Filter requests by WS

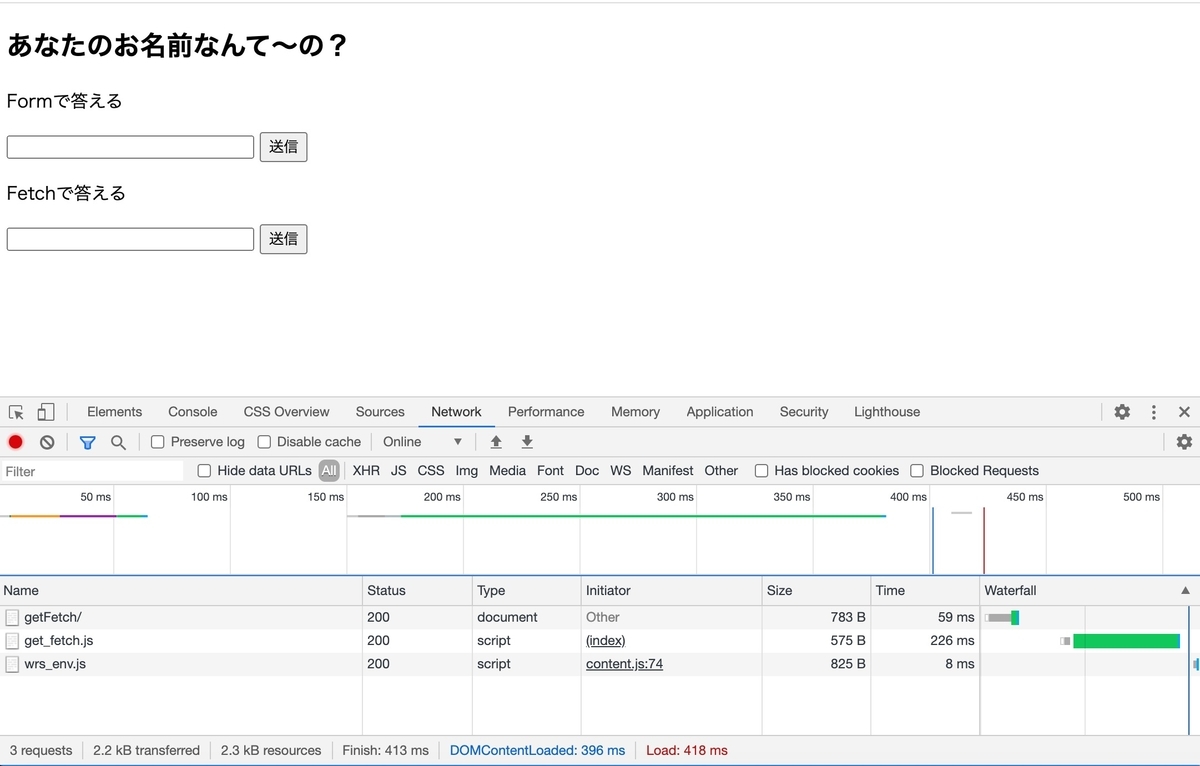click(x=620, y=471)
